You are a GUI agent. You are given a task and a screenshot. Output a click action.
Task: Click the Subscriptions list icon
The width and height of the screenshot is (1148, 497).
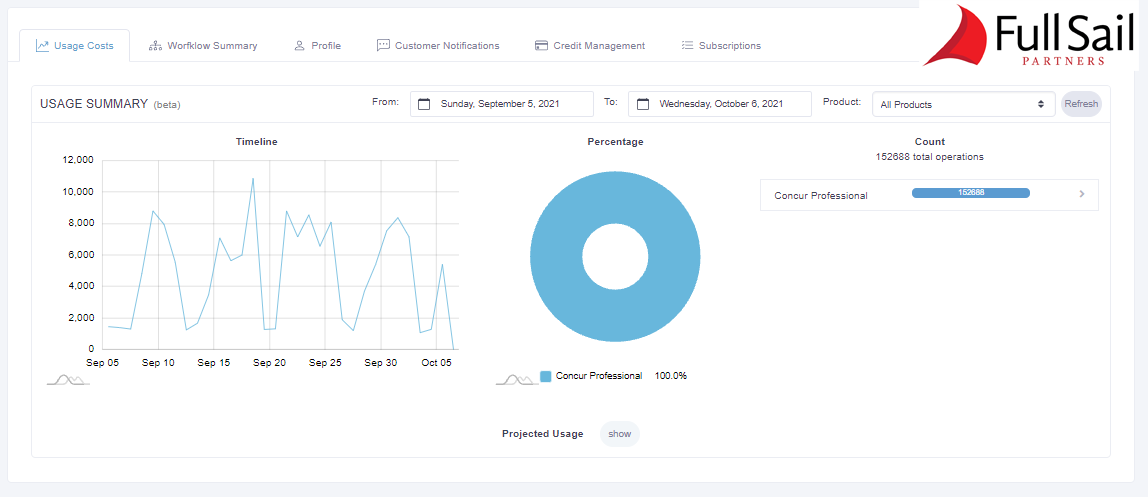click(x=687, y=46)
